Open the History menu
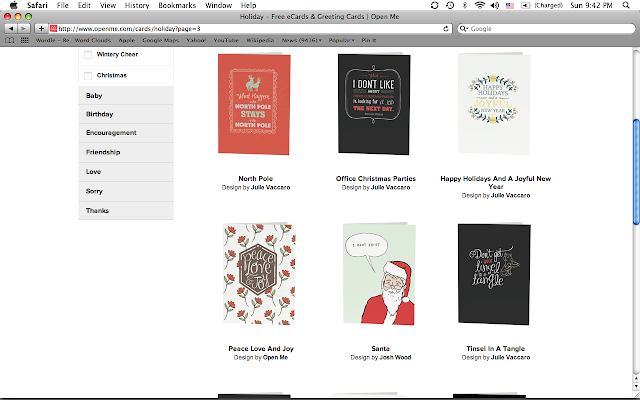Screen dimensions: 640x400 (x=137, y=5)
